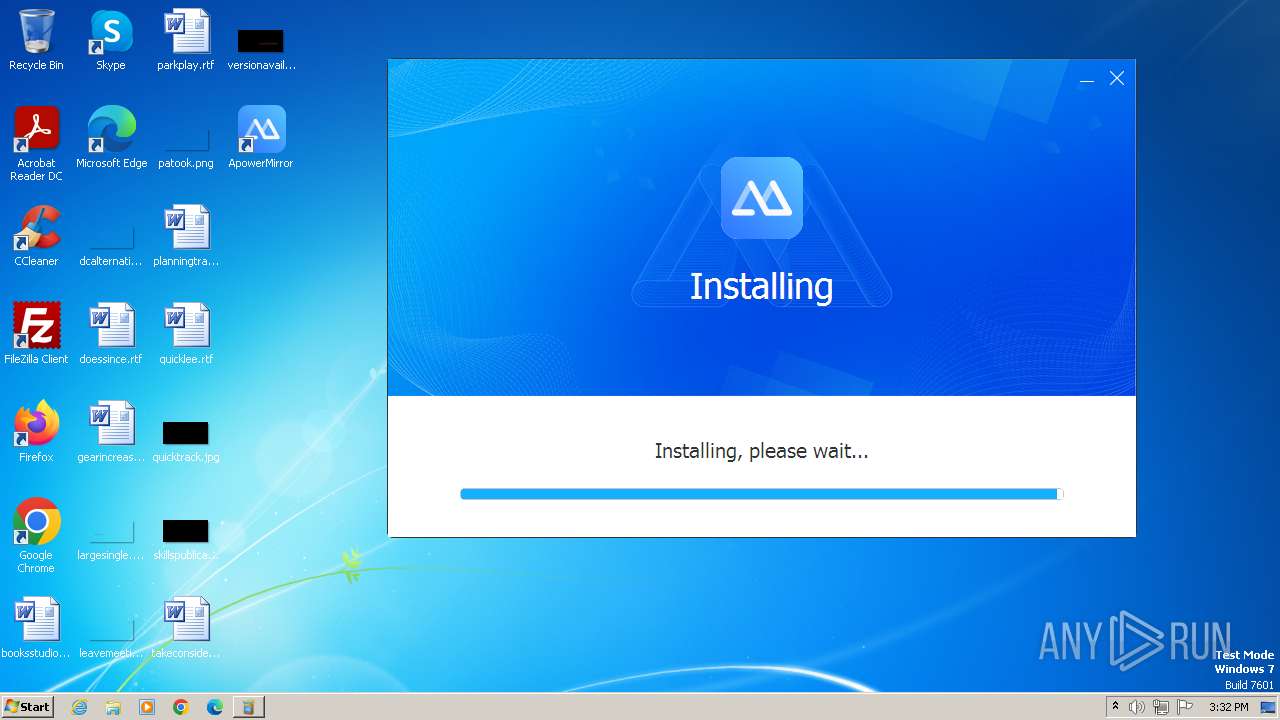Select the quicktrack.jpg image file
Image resolution: width=1280 pixels, height=720 pixels.
click(x=186, y=442)
